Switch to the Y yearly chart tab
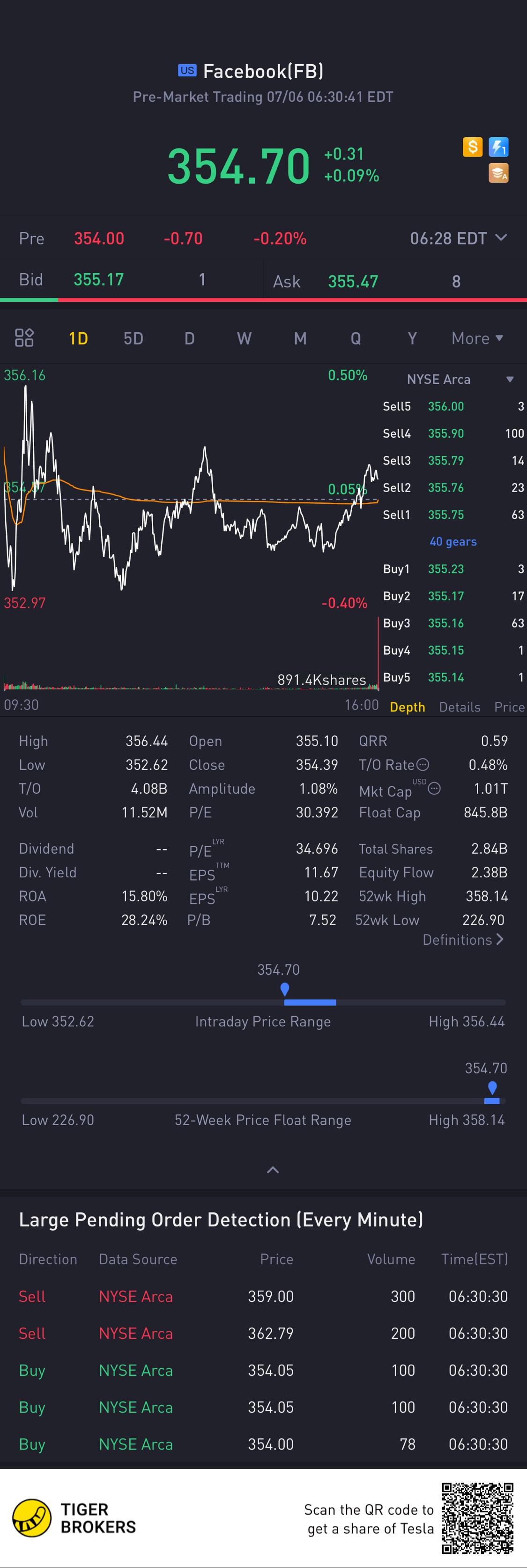 [x=412, y=338]
